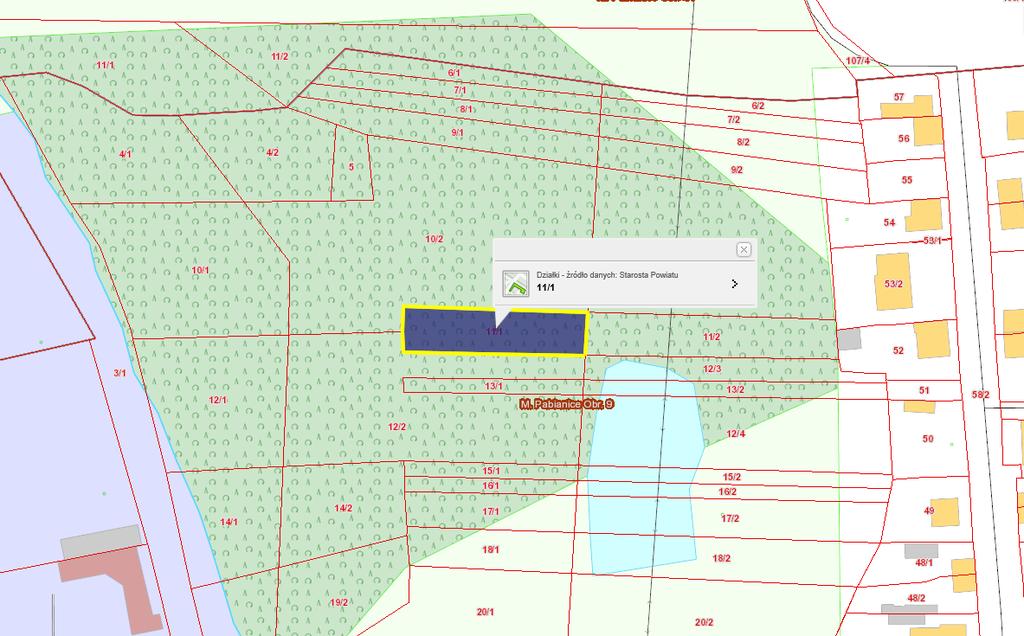
Task: Select parcel label 18/1
Action: 490,550
